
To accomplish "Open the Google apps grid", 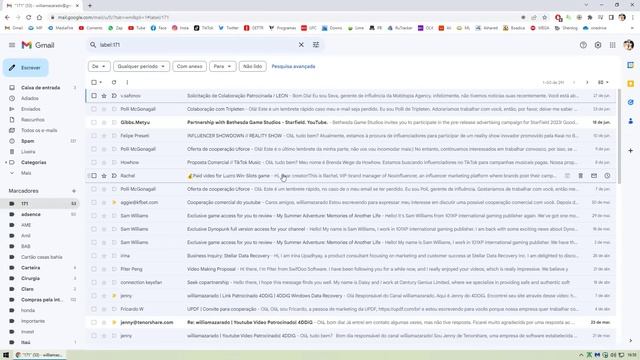I will pos(613,45).
